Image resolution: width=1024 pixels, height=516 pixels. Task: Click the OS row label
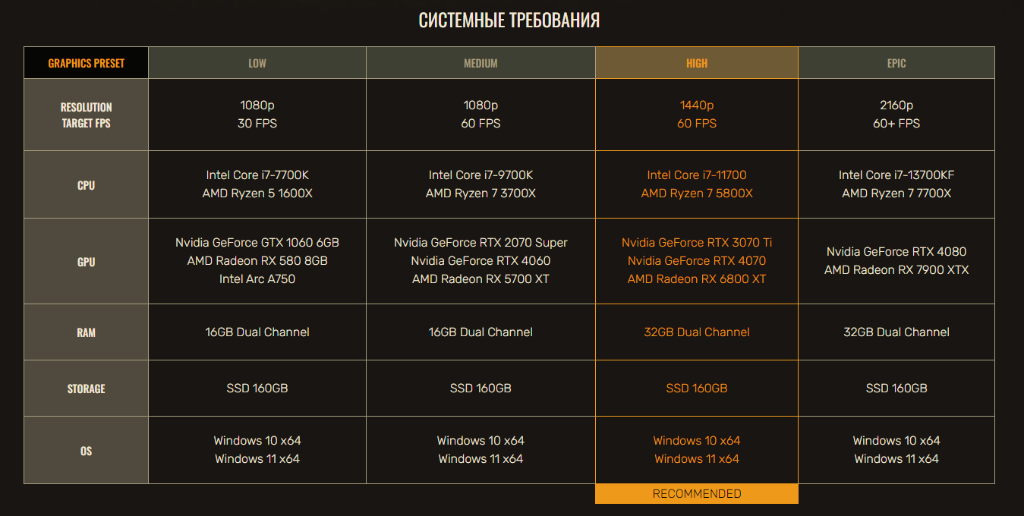coord(86,451)
